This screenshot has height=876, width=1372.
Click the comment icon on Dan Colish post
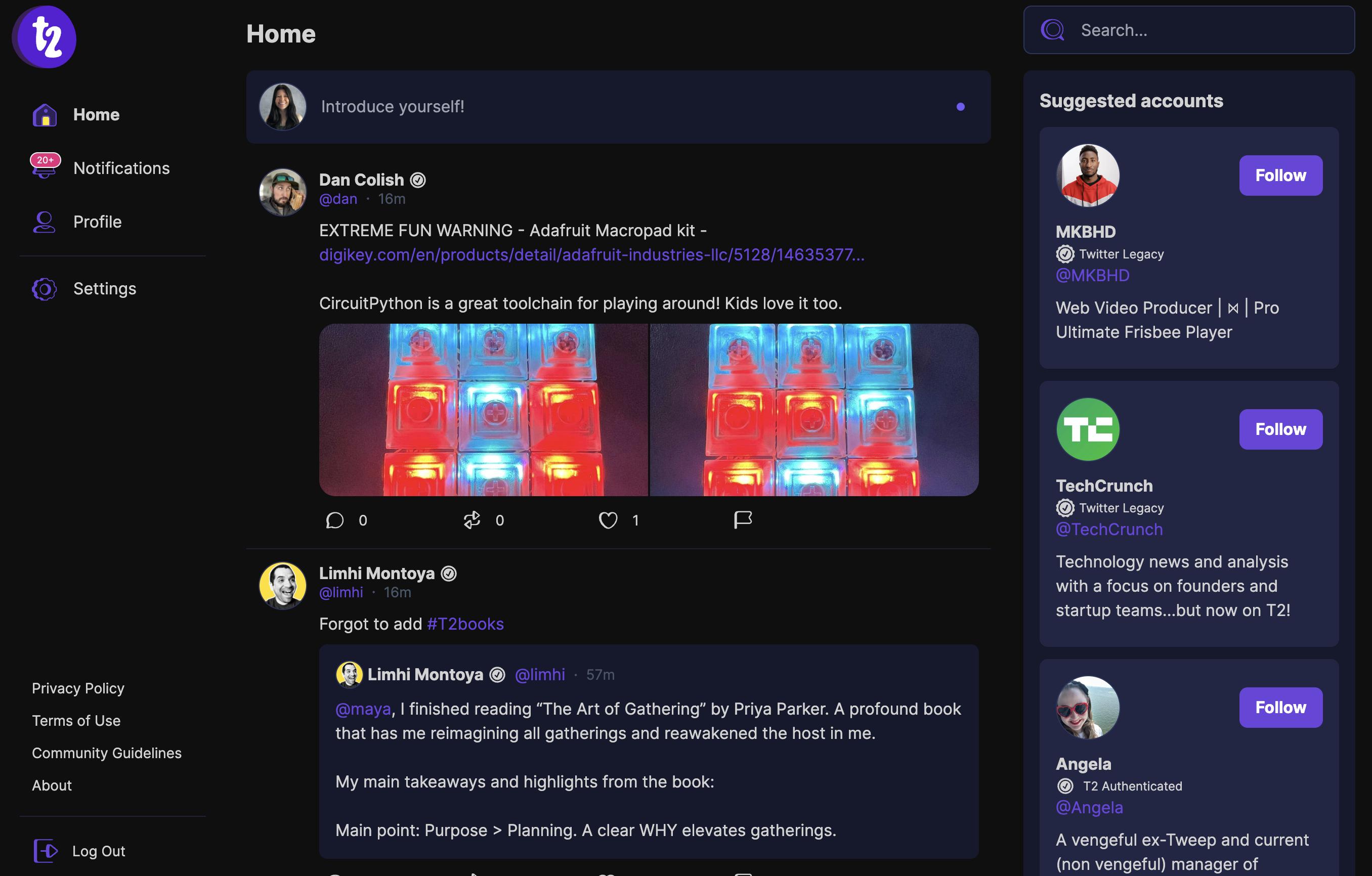tap(335, 520)
